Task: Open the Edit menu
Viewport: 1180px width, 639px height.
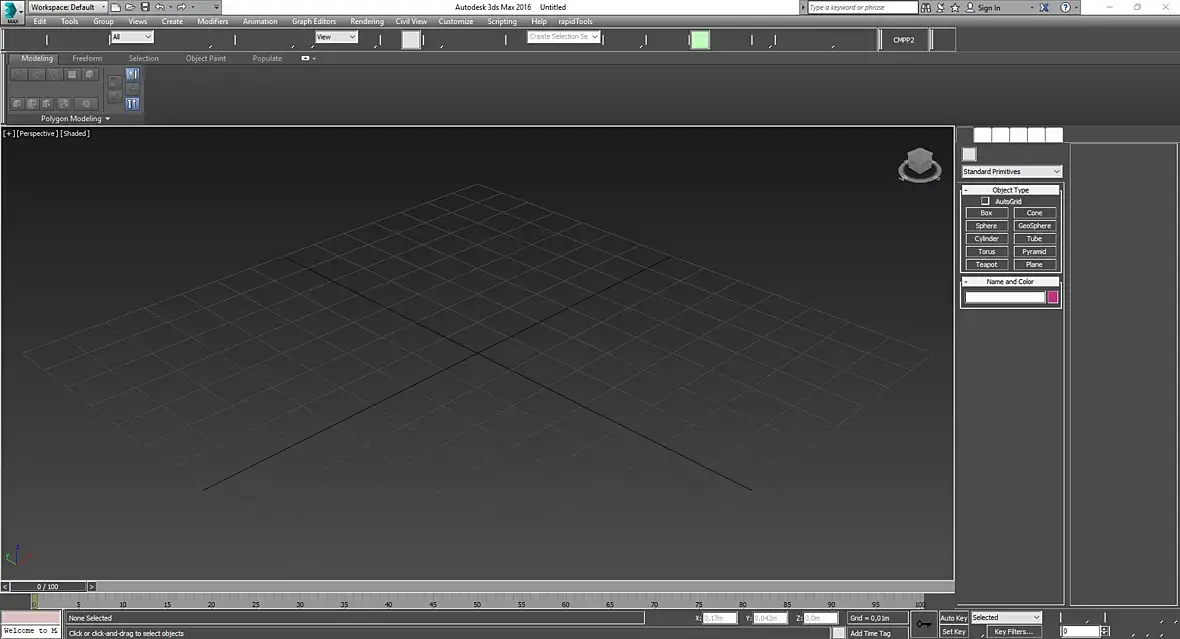Action: pos(40,21)
